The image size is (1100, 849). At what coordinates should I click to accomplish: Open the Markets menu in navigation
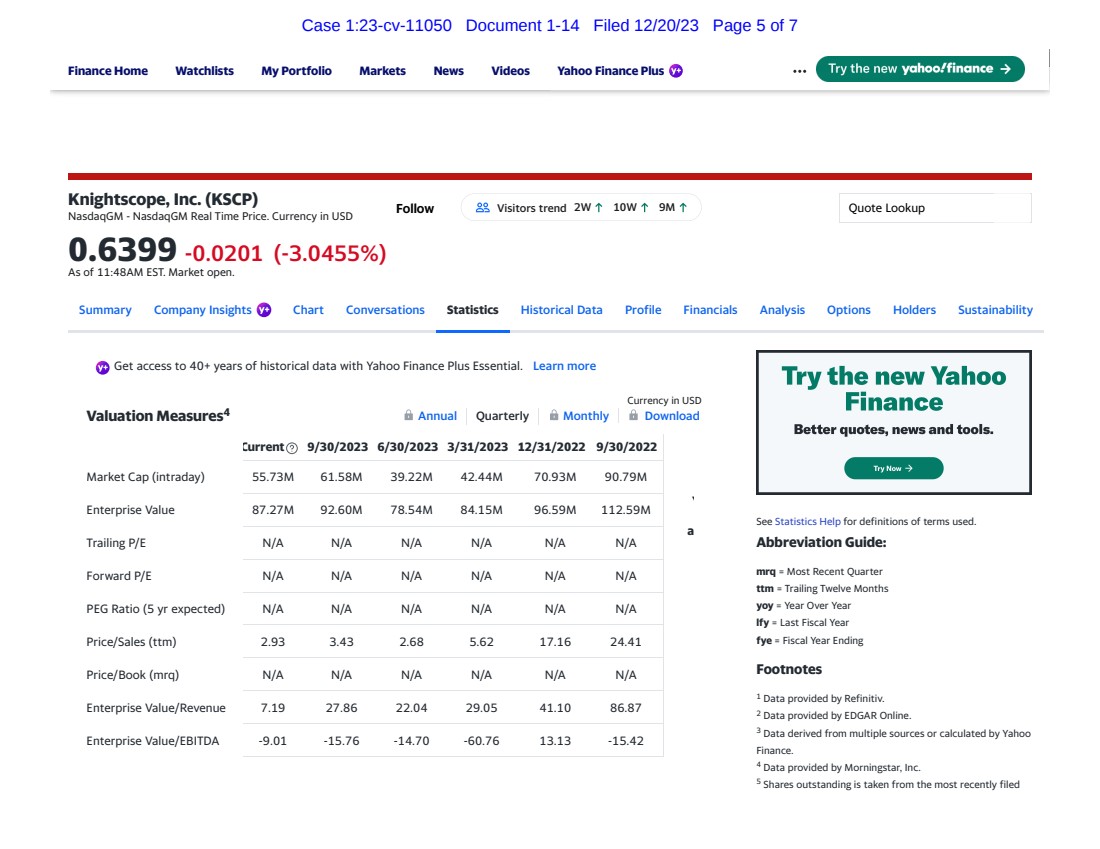(x=382, y=71)
